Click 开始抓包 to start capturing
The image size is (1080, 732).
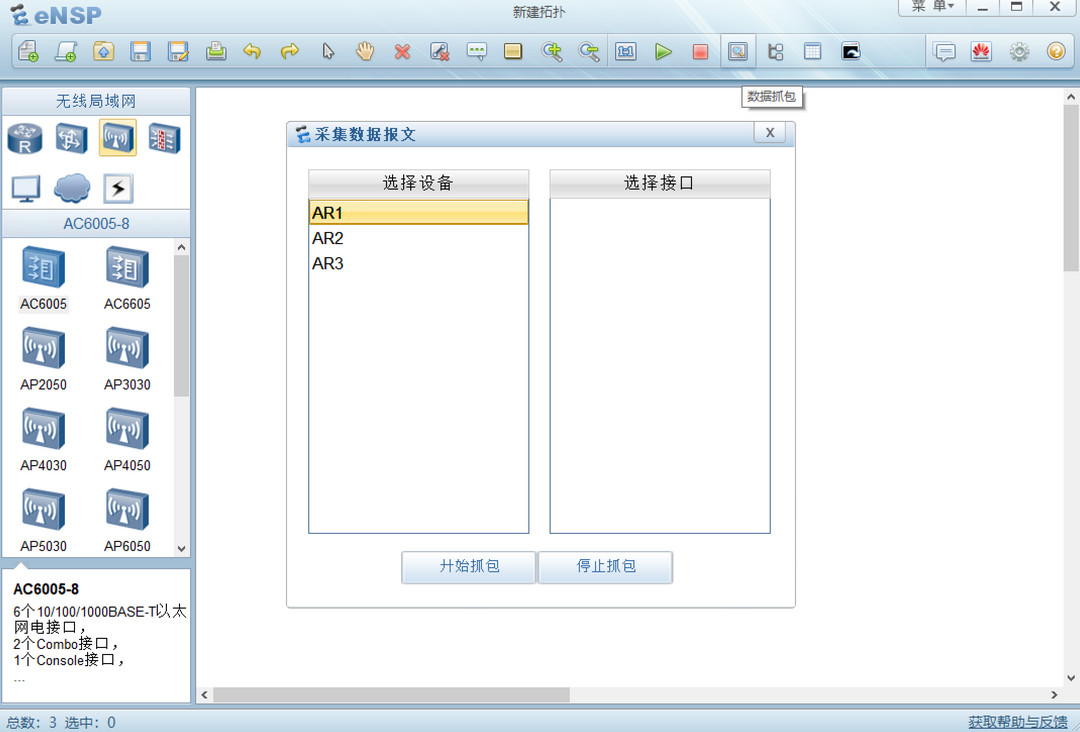click(x=468, y=567)
